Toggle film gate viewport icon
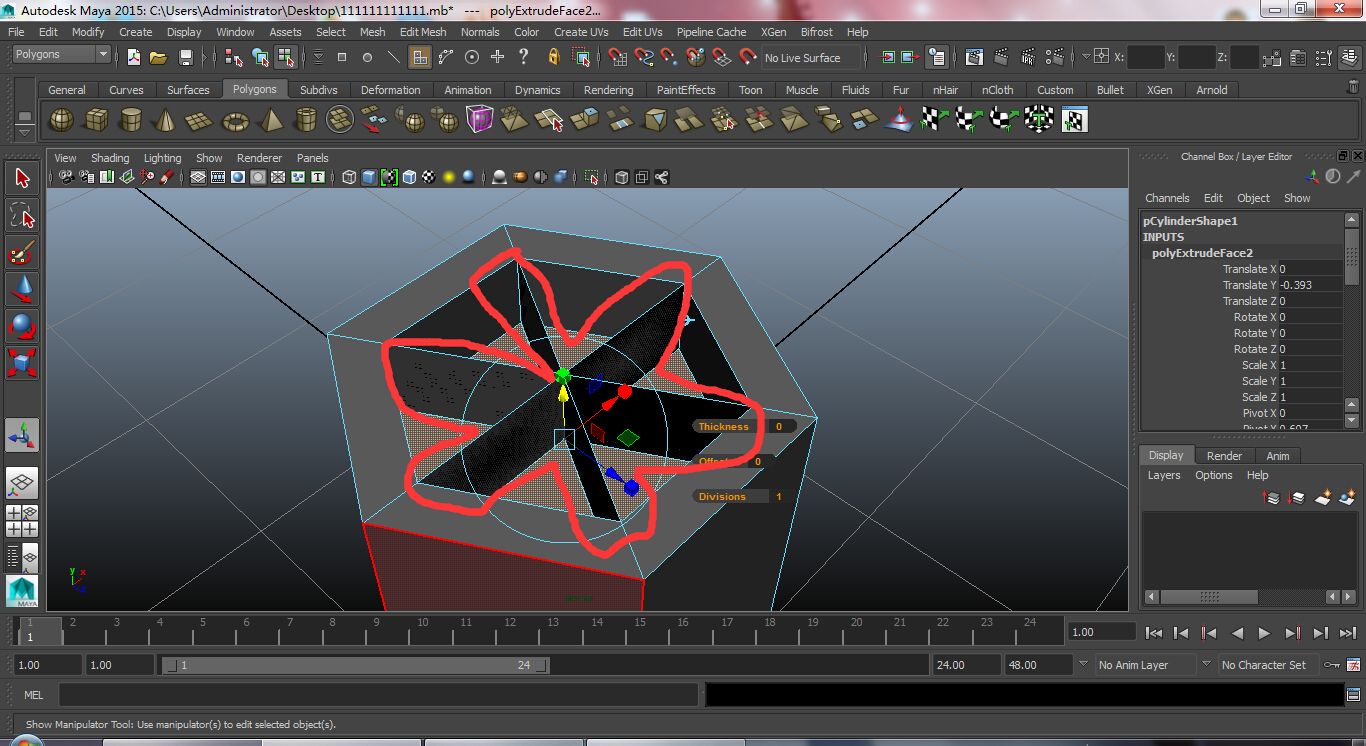 [217, 177]
